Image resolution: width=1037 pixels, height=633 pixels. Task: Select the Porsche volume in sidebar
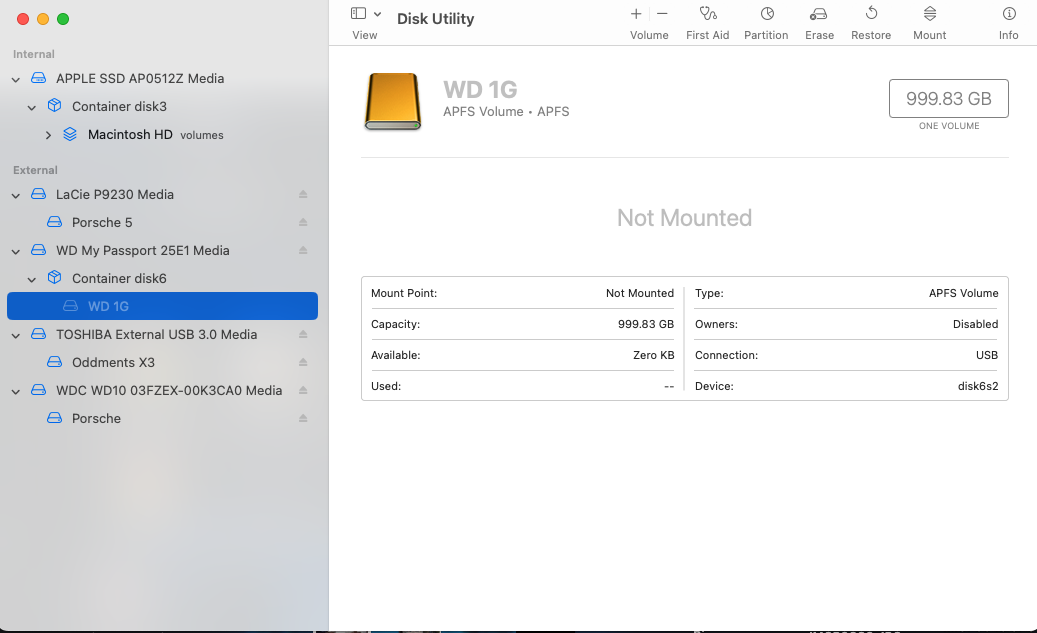[x=96, y=419]
